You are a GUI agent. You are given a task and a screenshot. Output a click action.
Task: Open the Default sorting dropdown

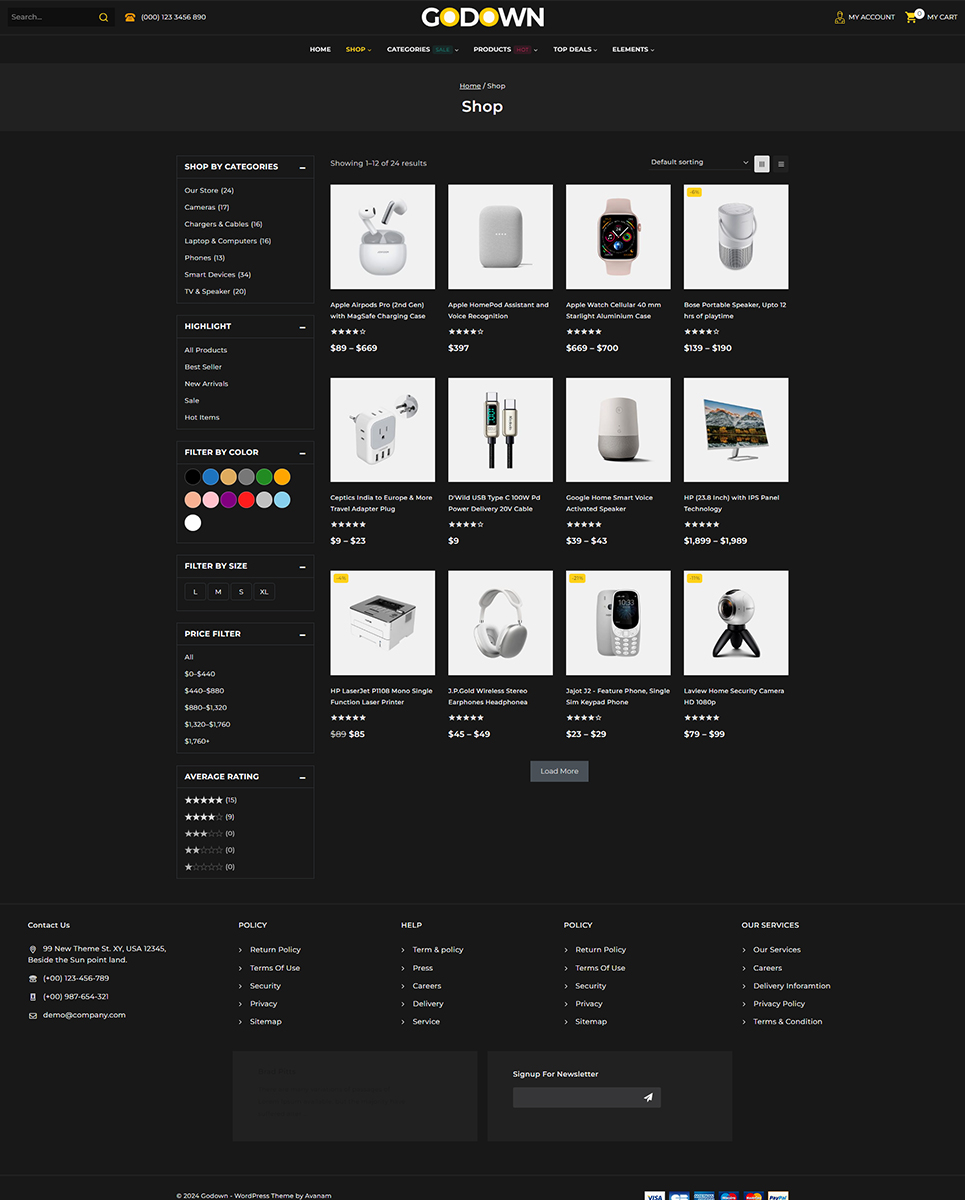coord(698,162)
